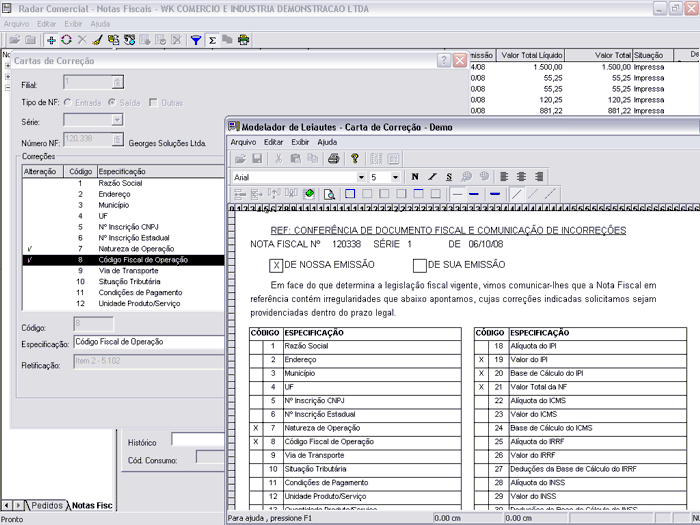The width and height of the screenshot is (700, 525).
Task: Select the thick blue line style
Action: tap(494, 194)
